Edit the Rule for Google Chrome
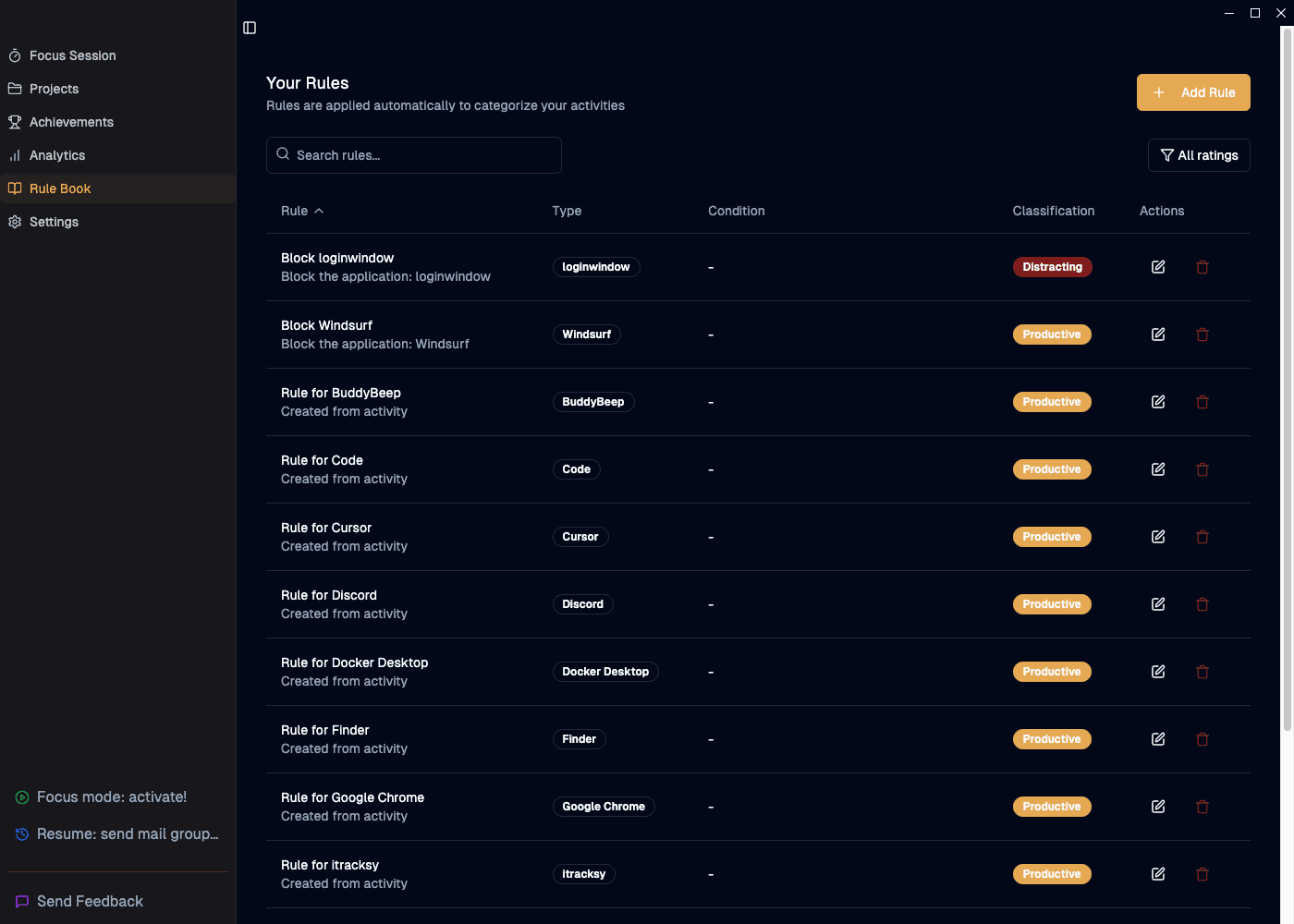The height and width of the screenshot is (924, 1294). click(x=1157, y=806)
